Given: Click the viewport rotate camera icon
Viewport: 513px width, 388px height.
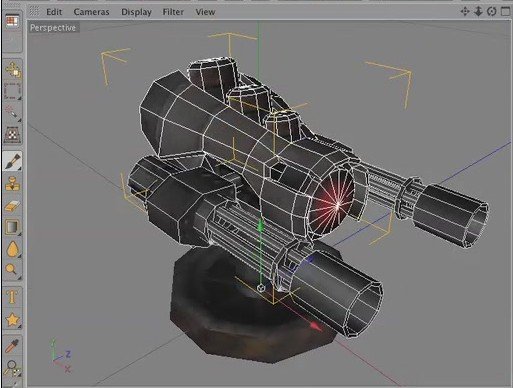Looking at the screenshot, I should click(492, 12).
